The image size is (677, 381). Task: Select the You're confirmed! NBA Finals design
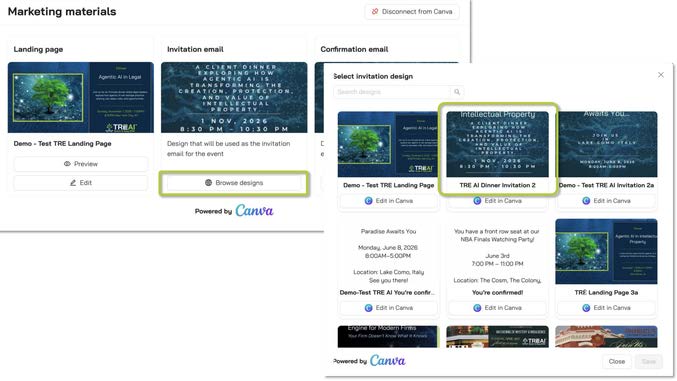(x=497, y=252)
